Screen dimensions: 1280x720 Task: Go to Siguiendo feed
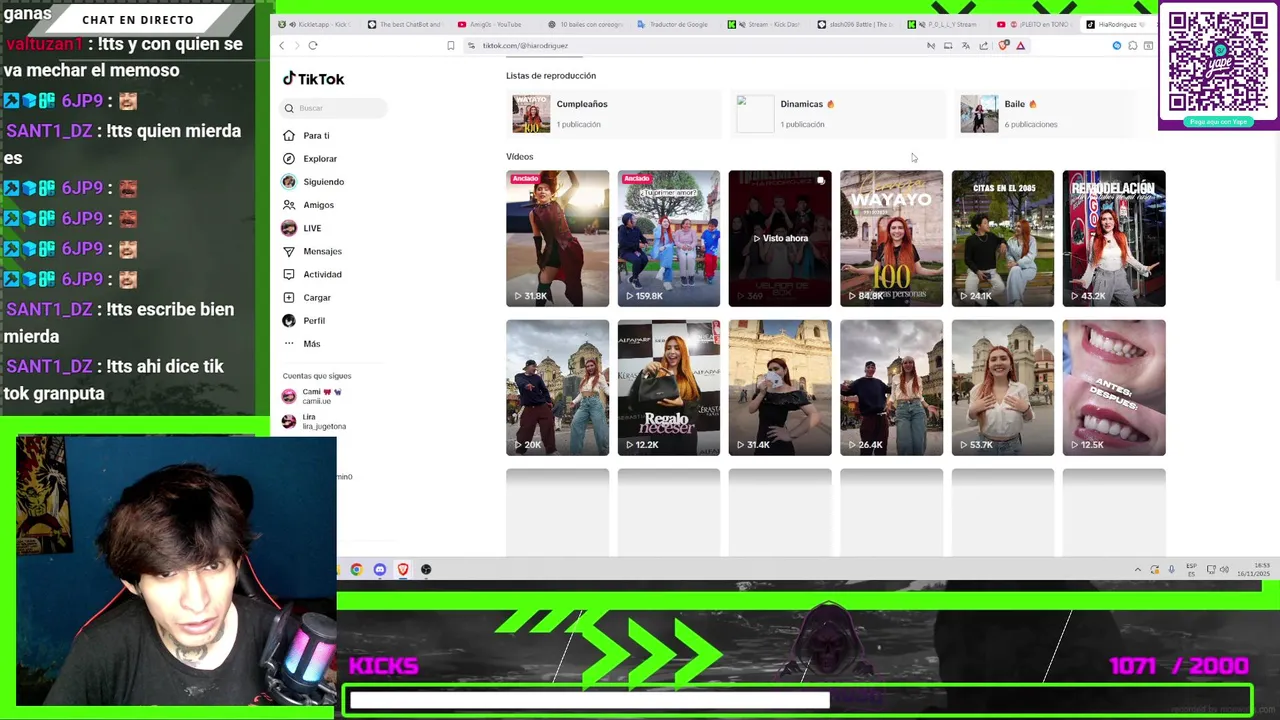coord(313,182)
